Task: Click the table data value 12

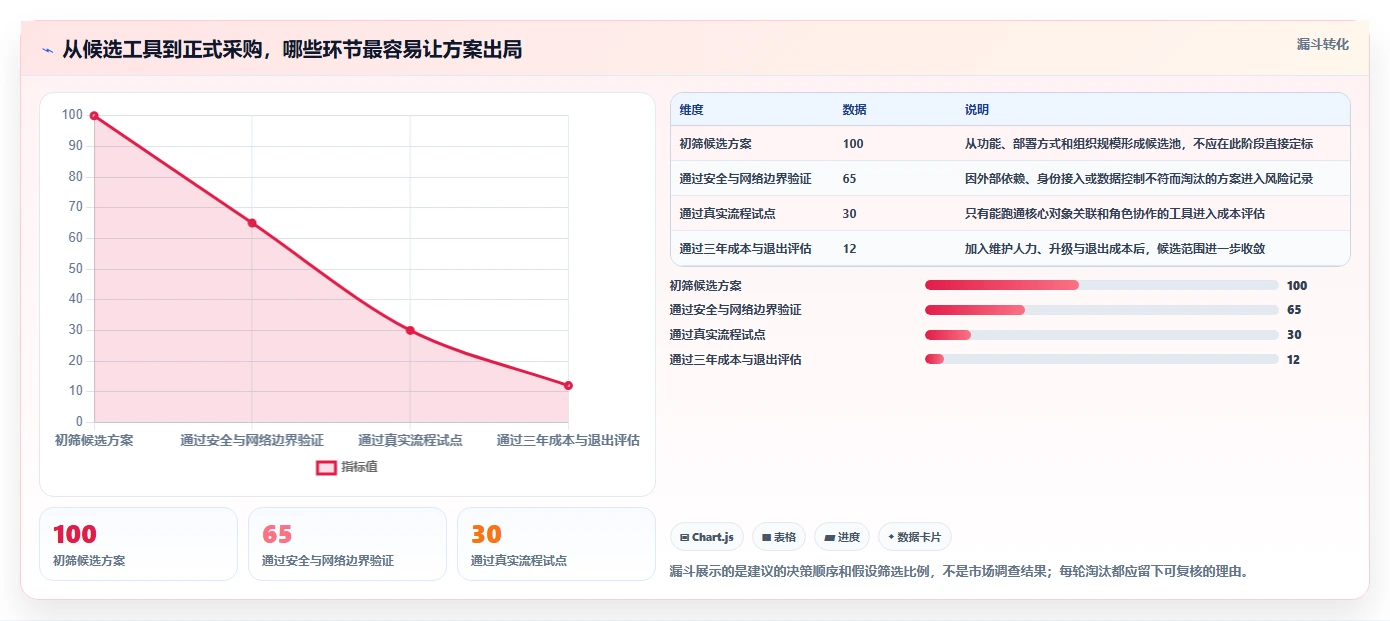Action: point(849,249)
